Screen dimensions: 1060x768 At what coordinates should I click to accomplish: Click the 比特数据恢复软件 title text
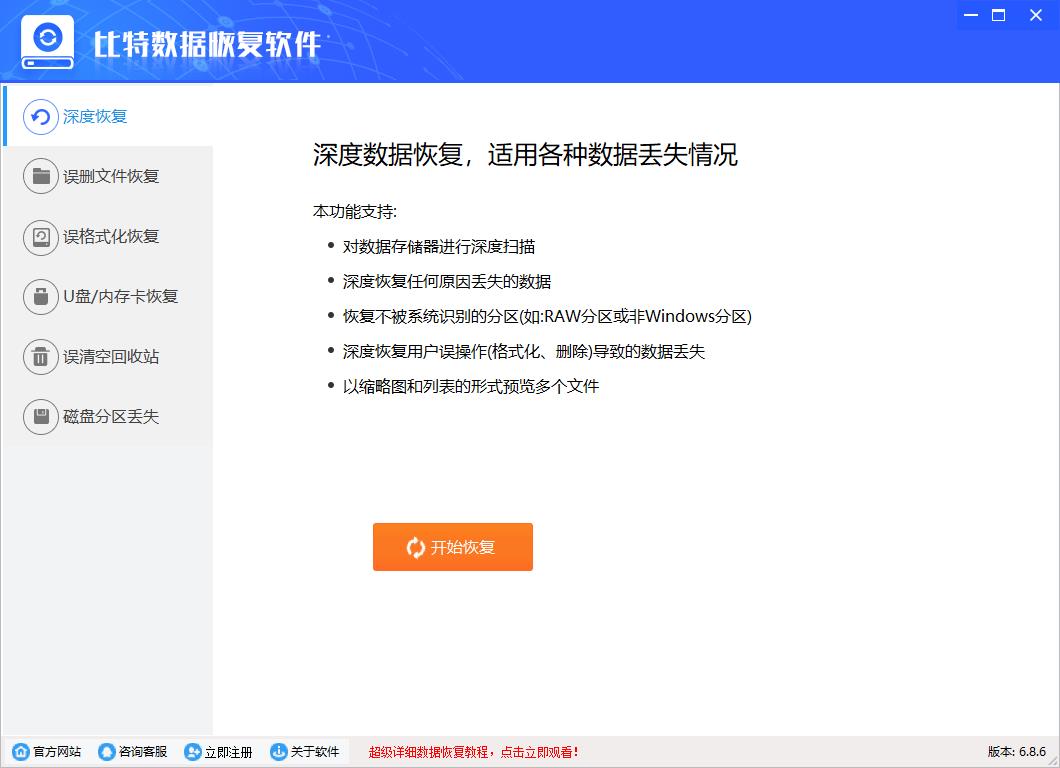tap(207, 45)
